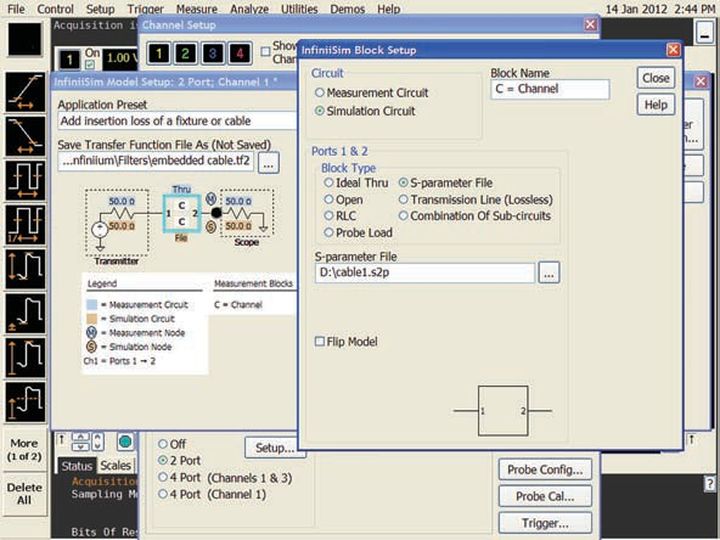720x540 pixels.
Task: Click the C block in circuit diagram
Action: pyautogui.click(x=182, y=214)
